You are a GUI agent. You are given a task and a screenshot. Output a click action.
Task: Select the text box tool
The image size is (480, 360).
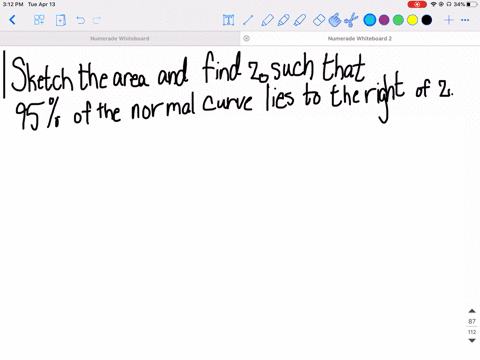click(228, 20)
